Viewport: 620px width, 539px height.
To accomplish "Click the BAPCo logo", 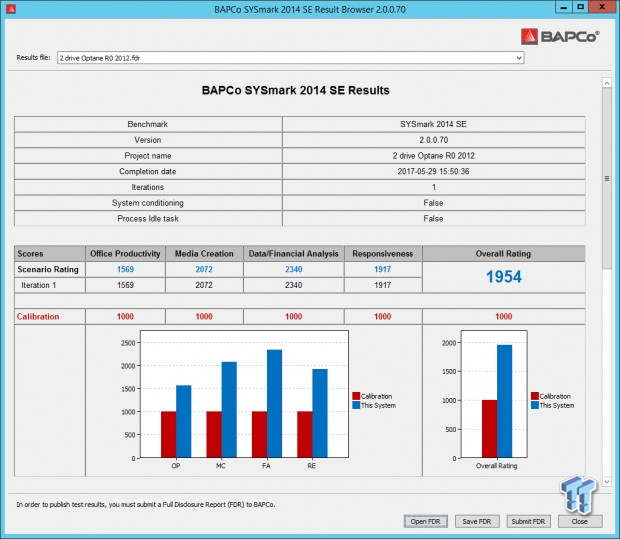I will 560,36.
